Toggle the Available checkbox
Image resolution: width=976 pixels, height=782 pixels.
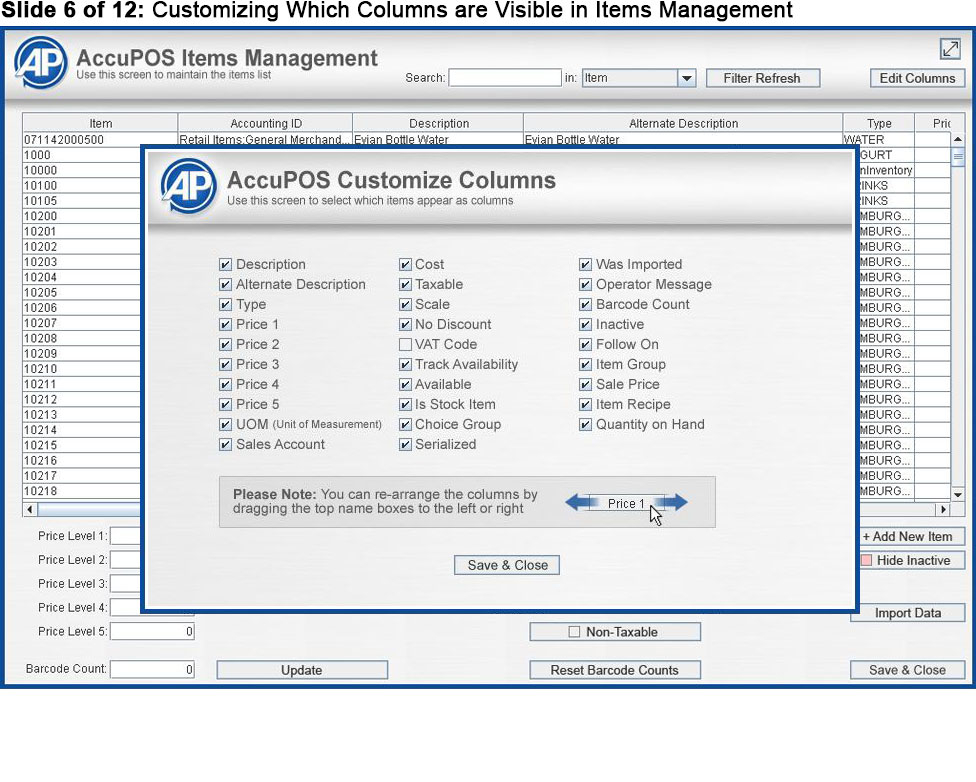pyautogui.click(x=405, y=384)
